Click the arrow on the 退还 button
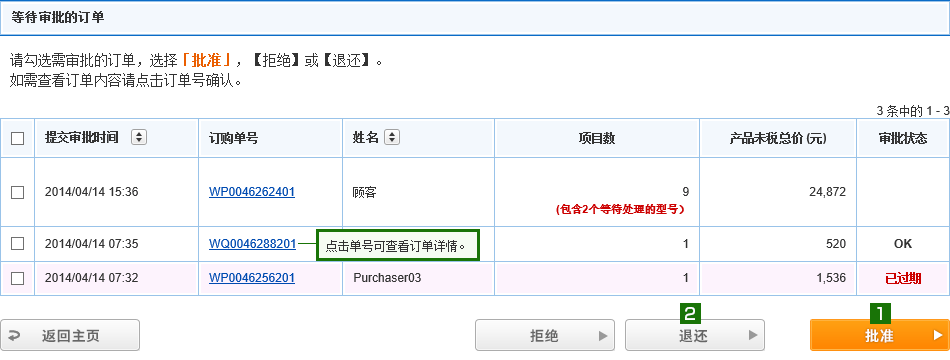950x360 pixels. point(752,335)
